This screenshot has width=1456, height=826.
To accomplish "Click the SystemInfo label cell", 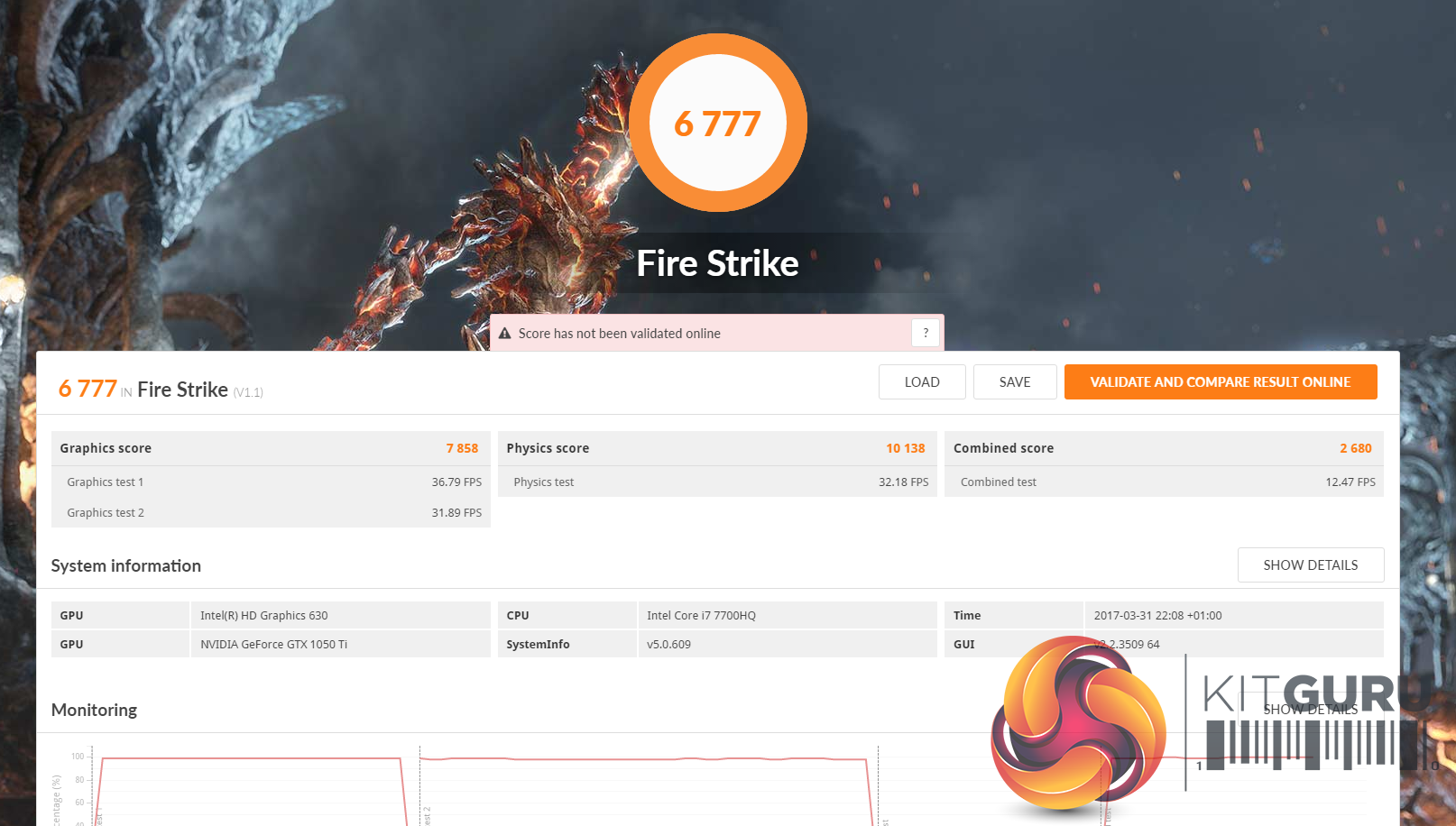I will click(x=567, y=644).
